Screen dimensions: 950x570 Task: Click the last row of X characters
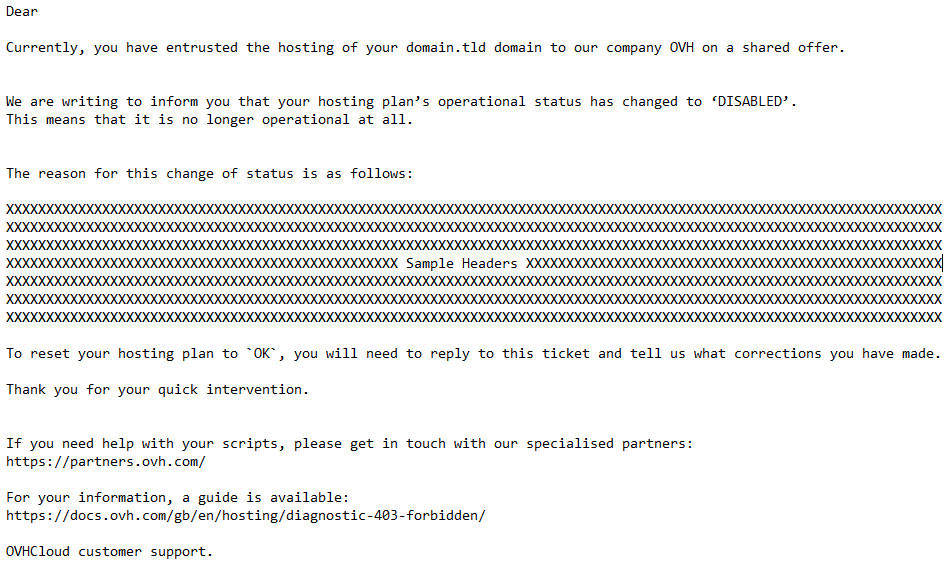point(474,317)
